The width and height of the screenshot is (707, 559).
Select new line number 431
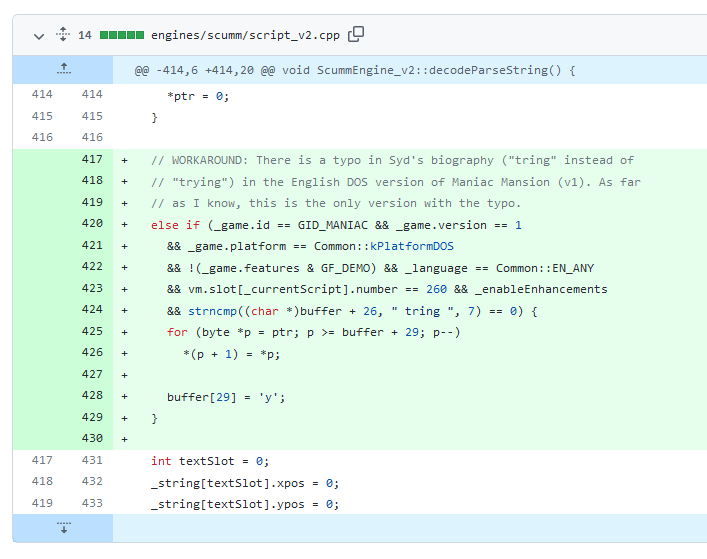[92, 461]
